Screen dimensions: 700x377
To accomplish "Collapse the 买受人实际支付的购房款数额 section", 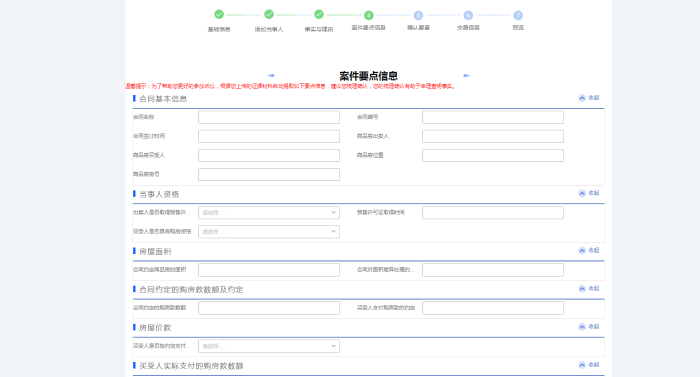I will [x=589, y=365].
